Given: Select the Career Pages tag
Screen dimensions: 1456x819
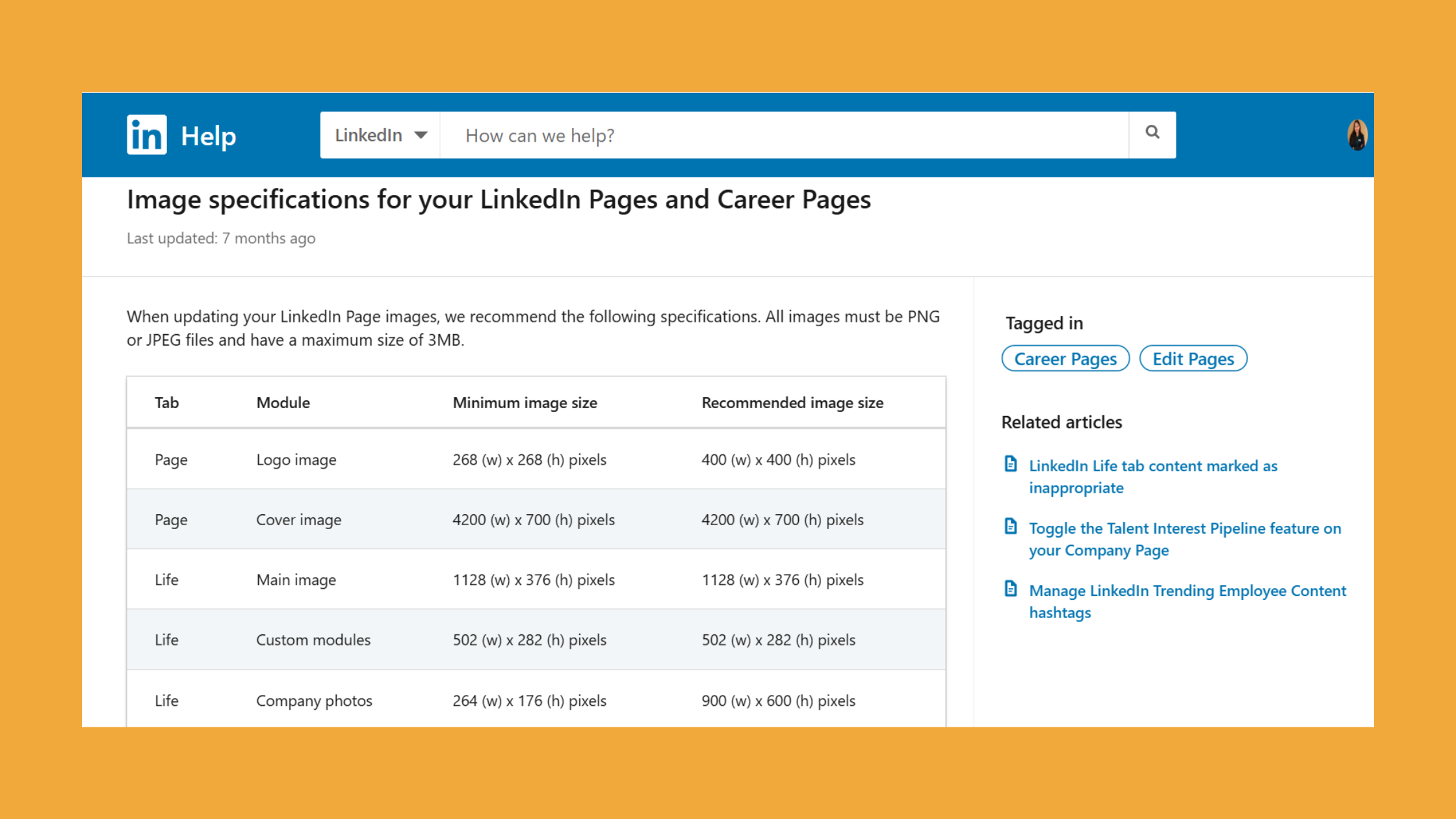Looking at the screenshot, I should tap(1065, 359).
